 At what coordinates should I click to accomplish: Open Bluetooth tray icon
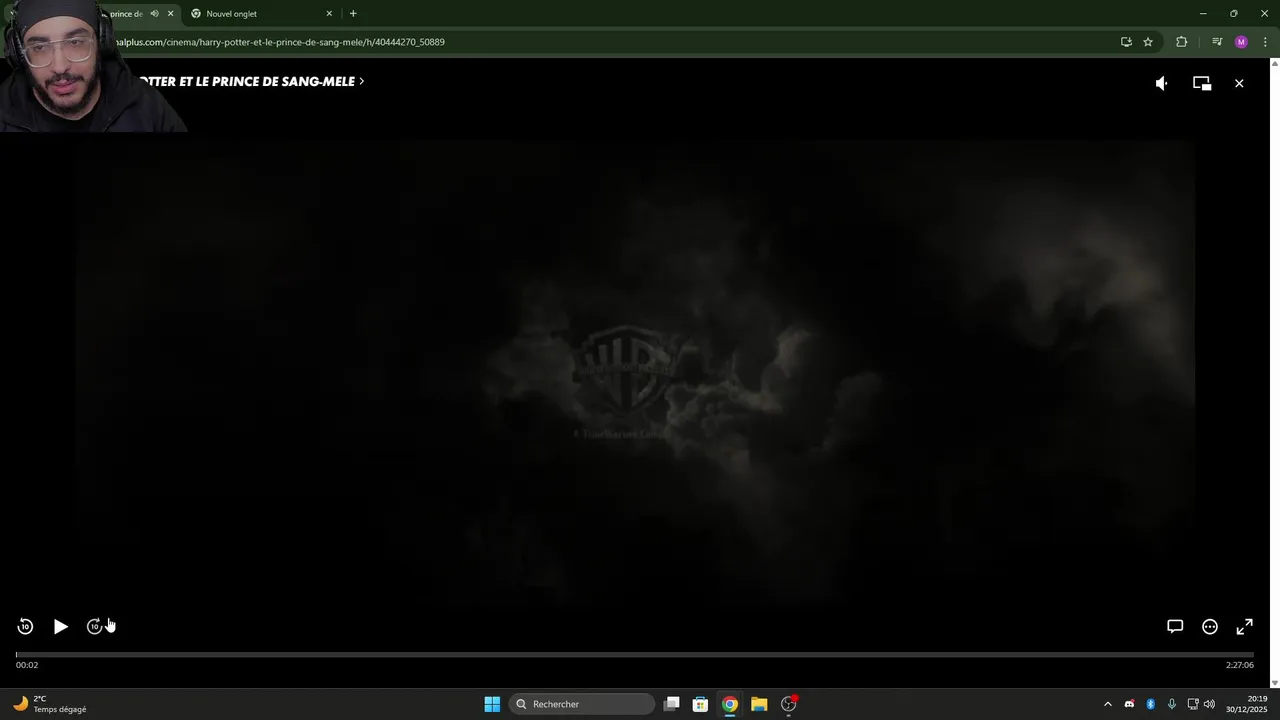tap(1150, 704)
